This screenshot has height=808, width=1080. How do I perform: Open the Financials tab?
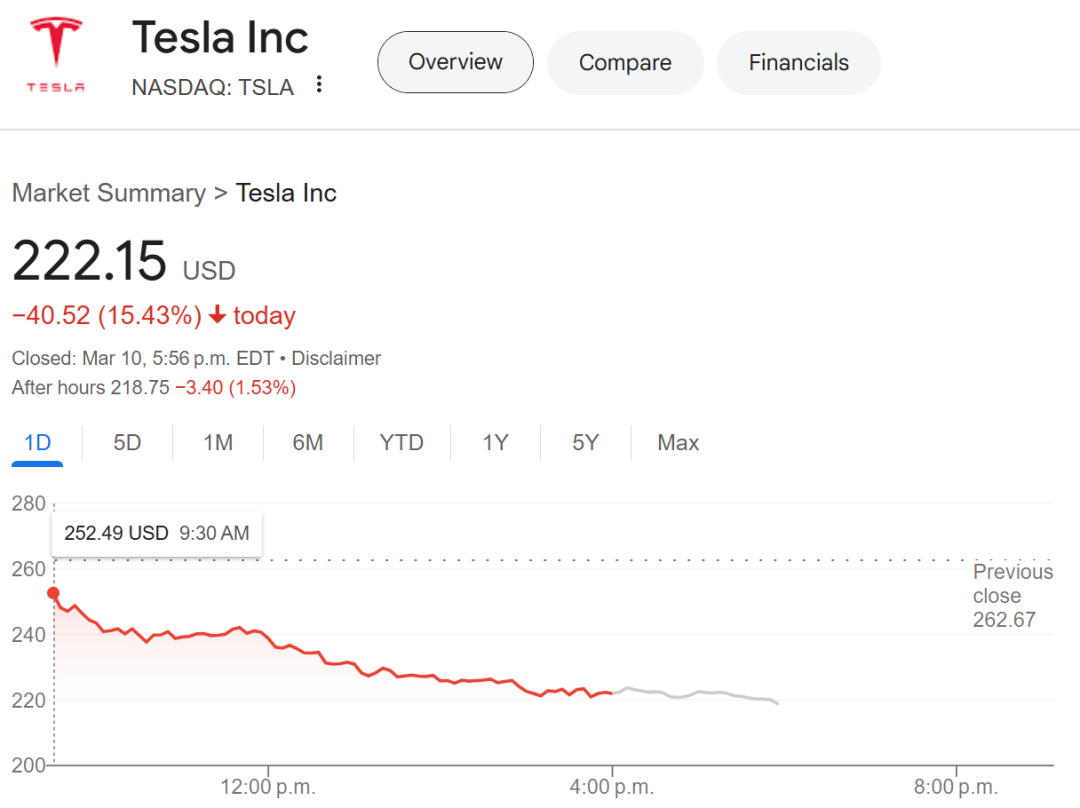tap(798, 63)
